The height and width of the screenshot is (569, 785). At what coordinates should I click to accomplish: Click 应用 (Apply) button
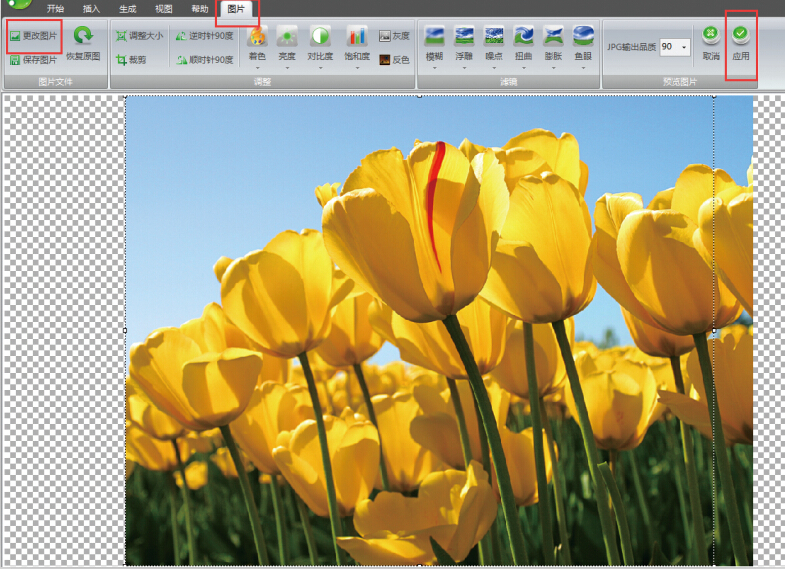[x=740, y=44]
